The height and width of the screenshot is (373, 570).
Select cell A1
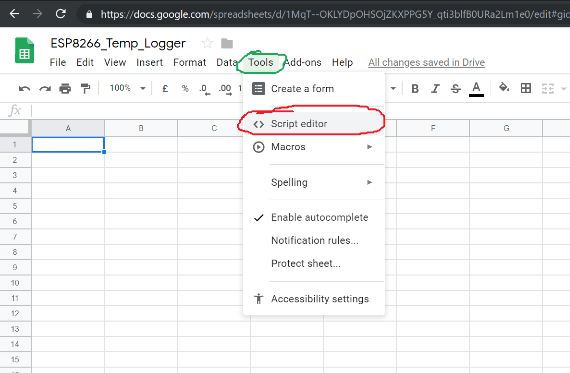pos(68,144)
